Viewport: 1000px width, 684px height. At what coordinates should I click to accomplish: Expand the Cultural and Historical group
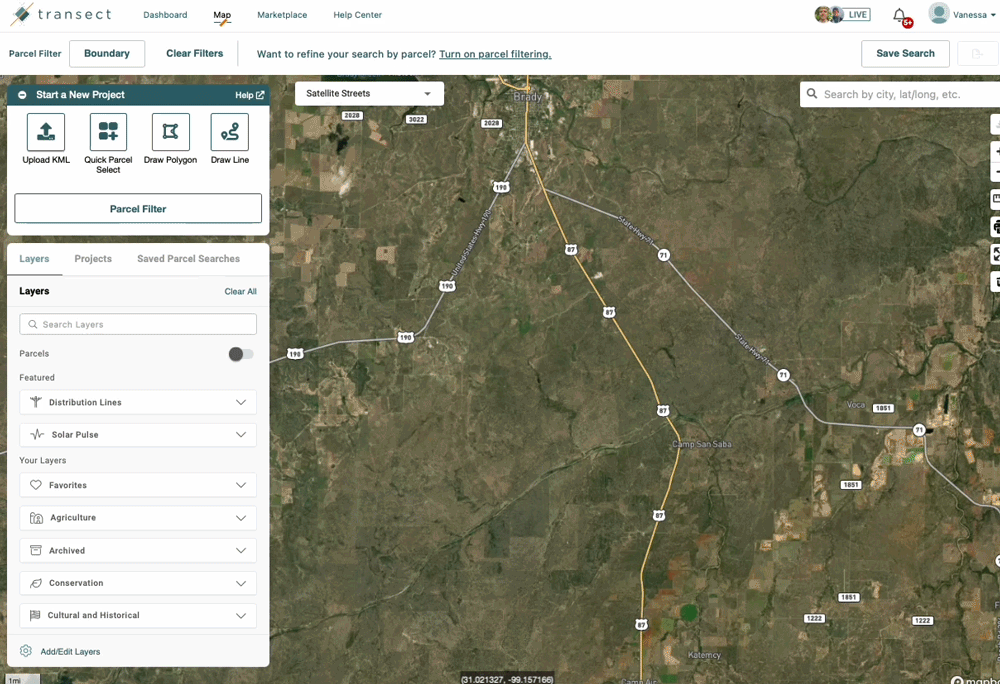(240, 615)
